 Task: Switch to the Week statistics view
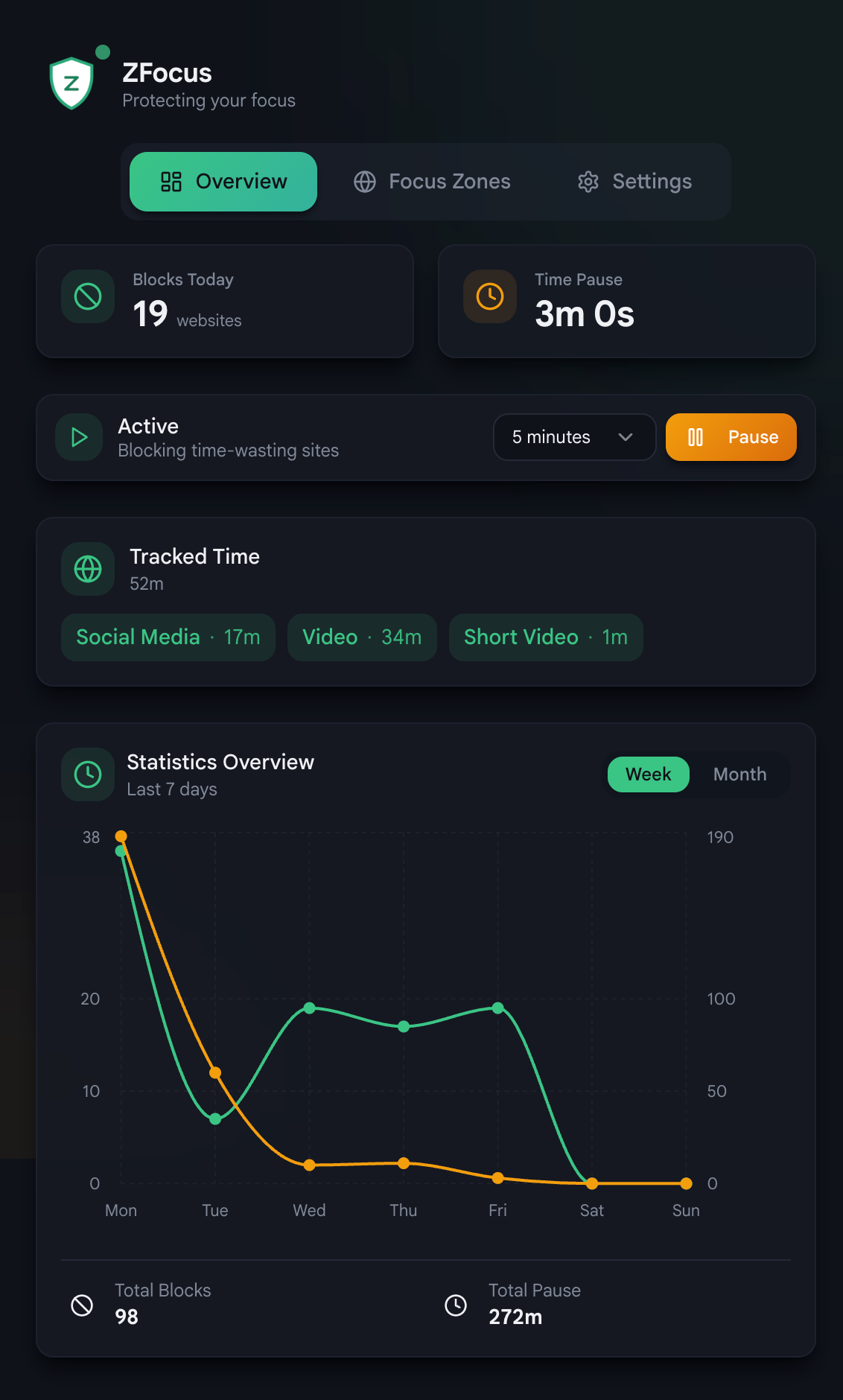tap(648, 774)
